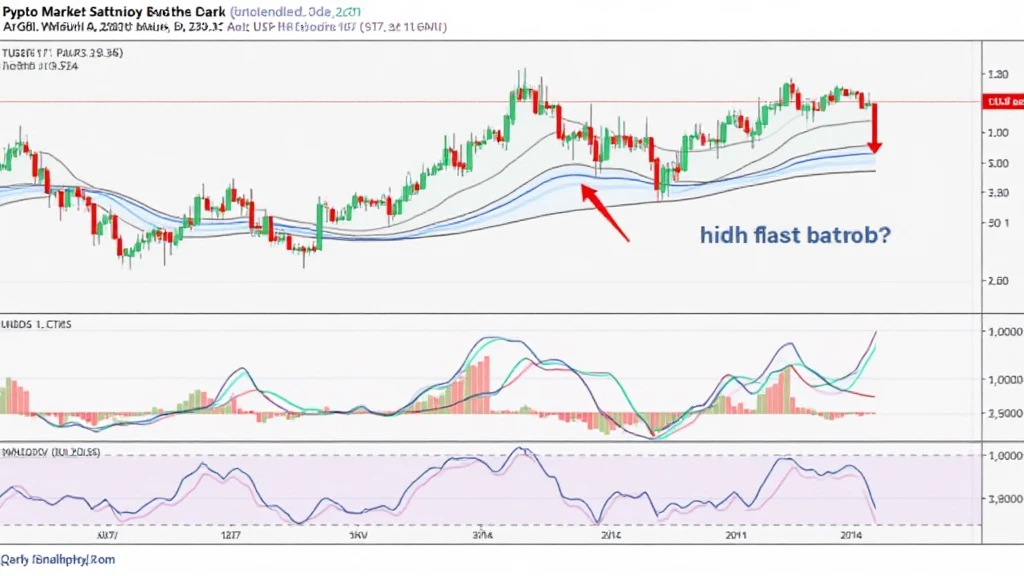Toggle the 'MHLODV' oscillator panel label

click(x=50, y=452)
